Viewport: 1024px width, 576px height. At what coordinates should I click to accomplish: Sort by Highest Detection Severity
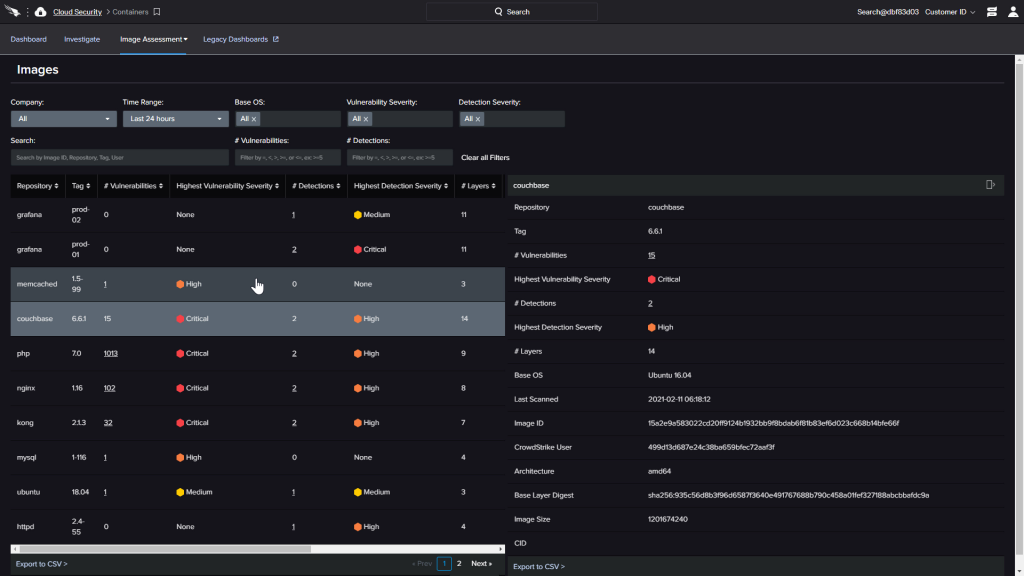(401, 186)
